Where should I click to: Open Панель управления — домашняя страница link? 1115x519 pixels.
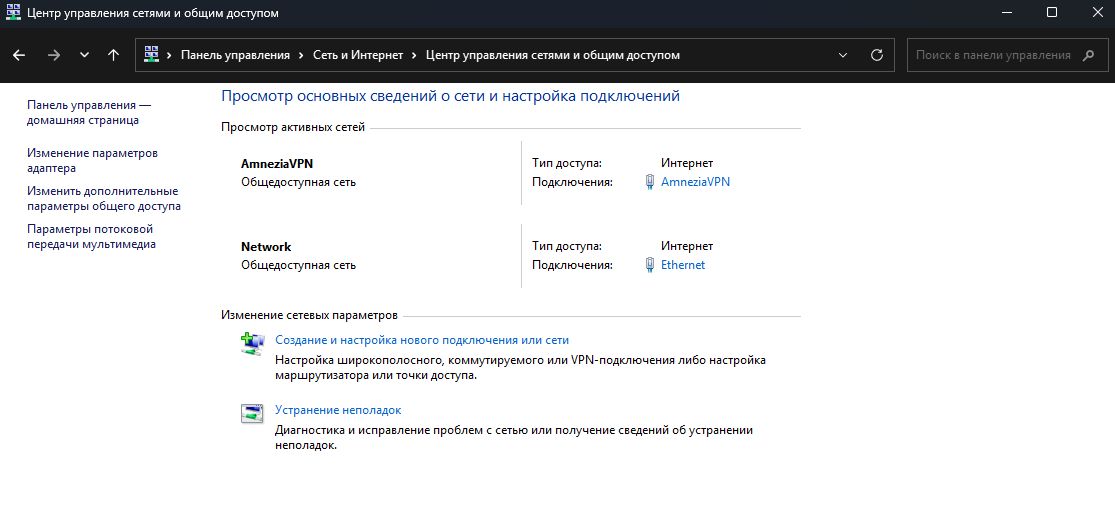click(x=89, y=112)
